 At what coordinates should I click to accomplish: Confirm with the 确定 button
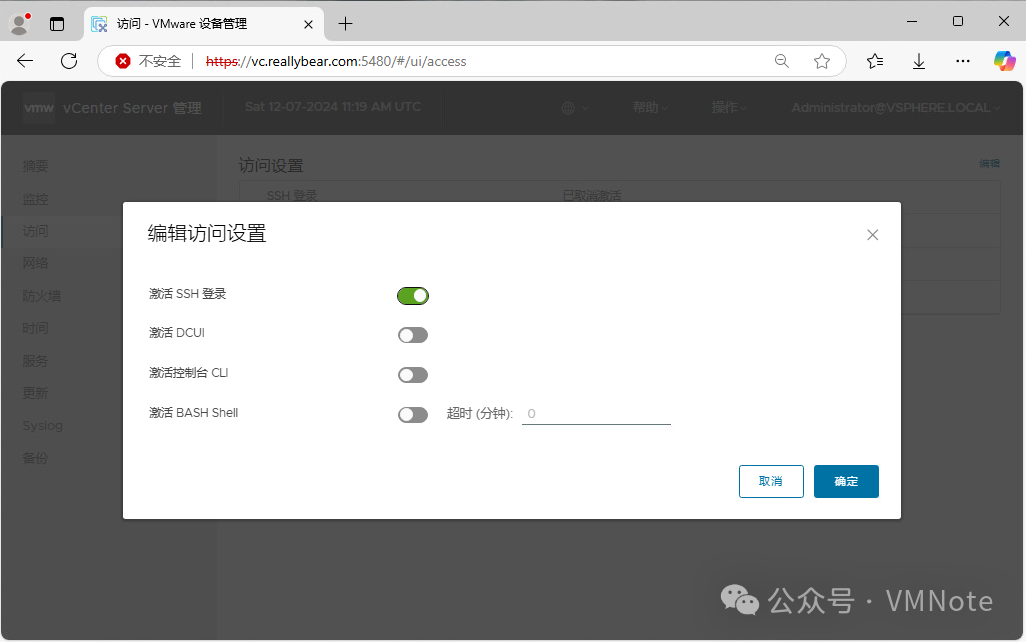pyautogui.click(x=846, y=481)
